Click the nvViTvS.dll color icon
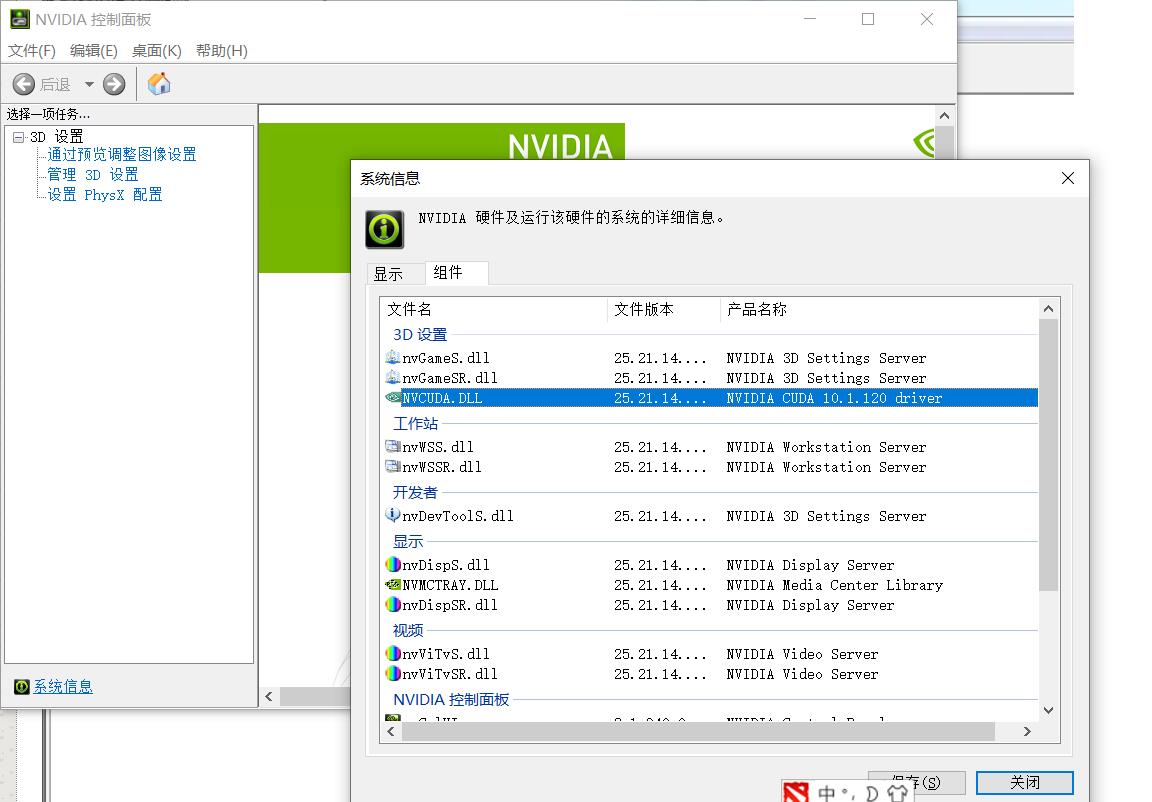This screenshot has height=802, width=1152. (x=393, y=654)
